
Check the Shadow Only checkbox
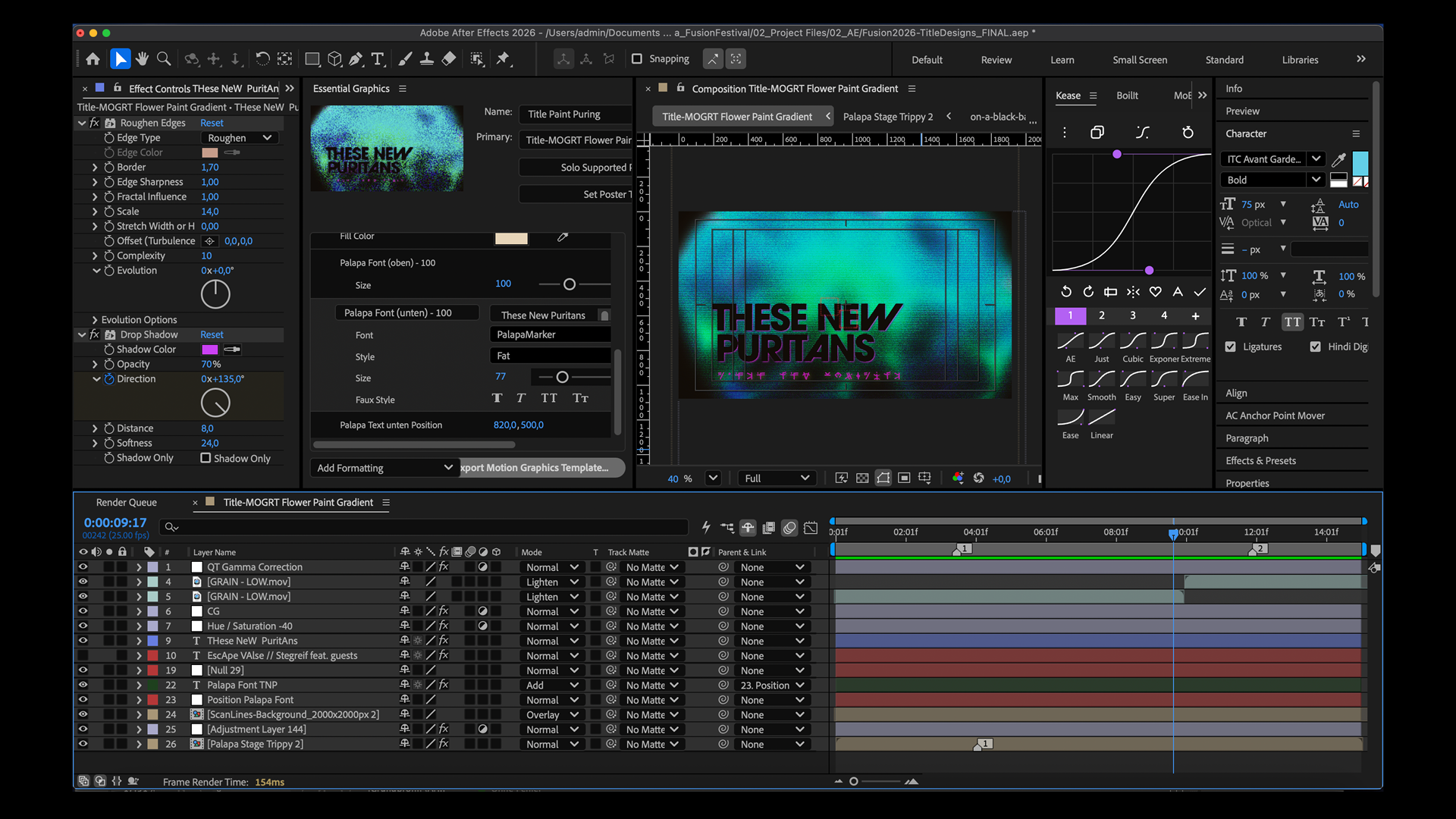coord(206,458)
